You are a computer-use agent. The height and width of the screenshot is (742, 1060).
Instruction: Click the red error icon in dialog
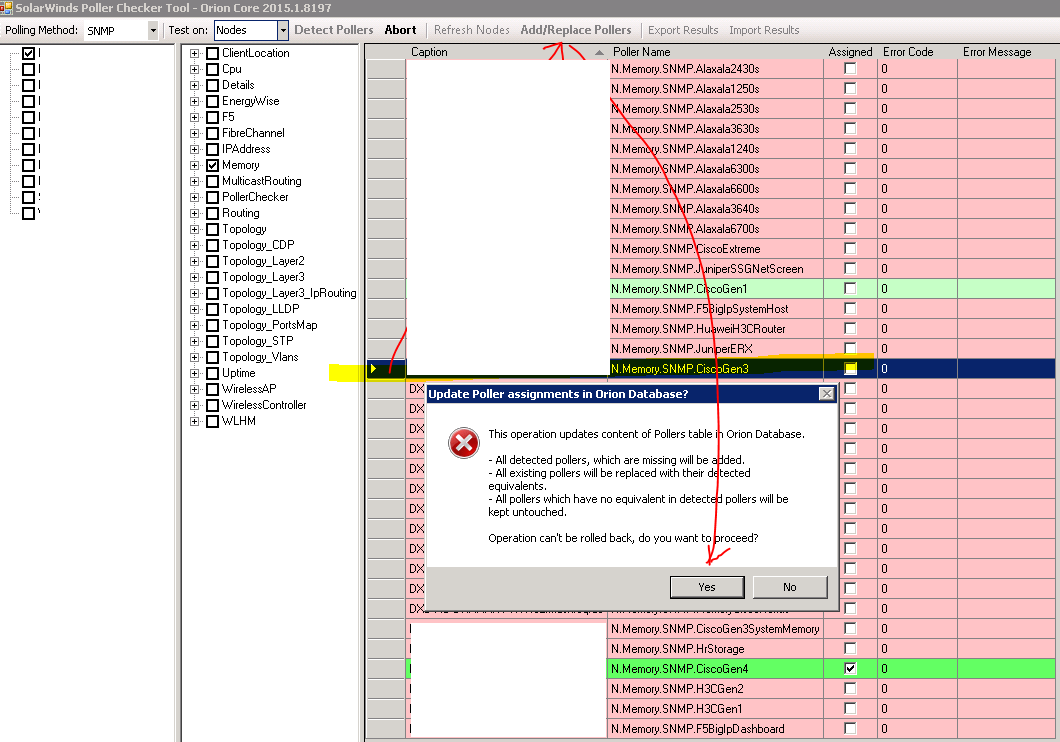pos(464,443)
